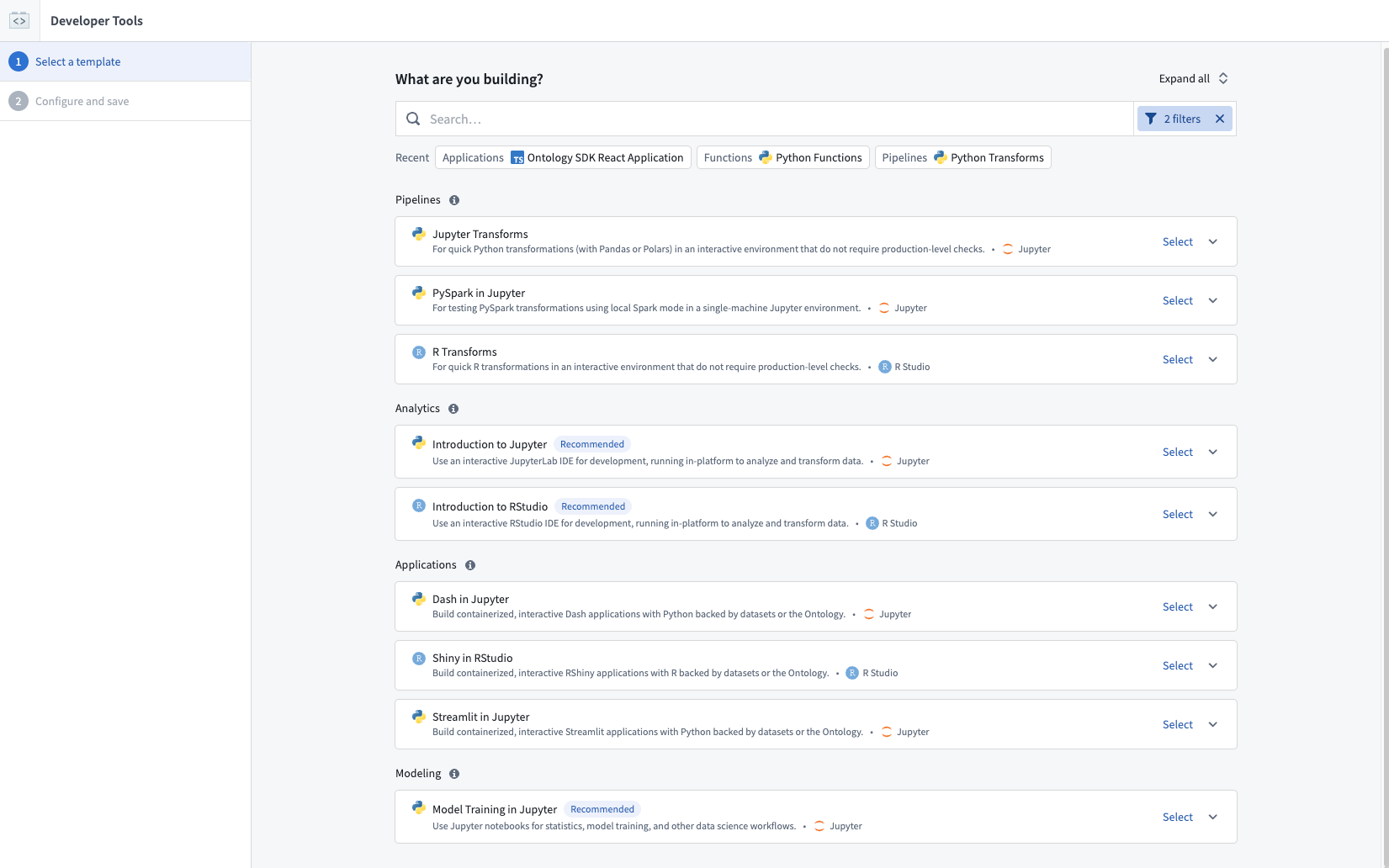Click Jupyter logo in PySpark in Jupyter row

click(884, 308)
